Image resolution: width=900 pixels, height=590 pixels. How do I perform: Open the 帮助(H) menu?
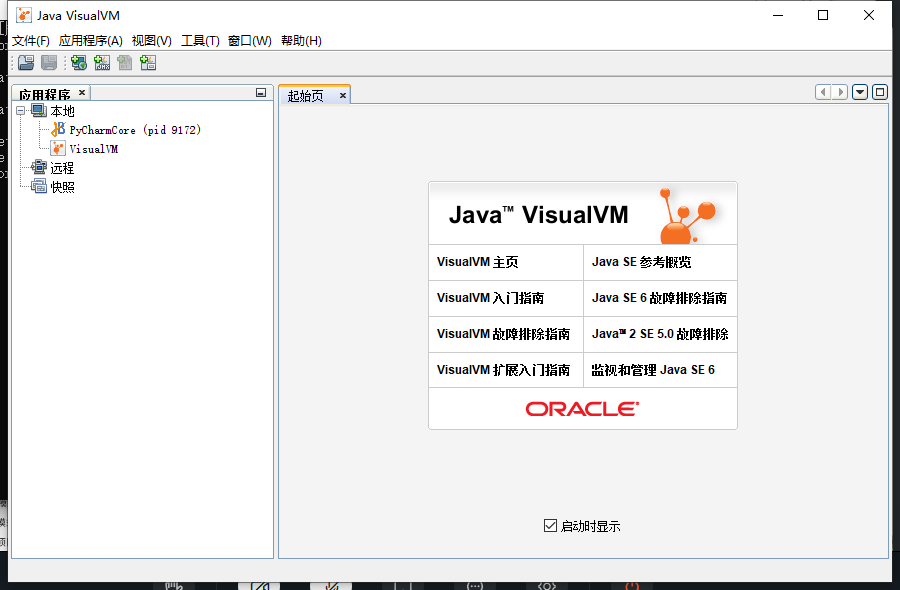click(301, 41)
